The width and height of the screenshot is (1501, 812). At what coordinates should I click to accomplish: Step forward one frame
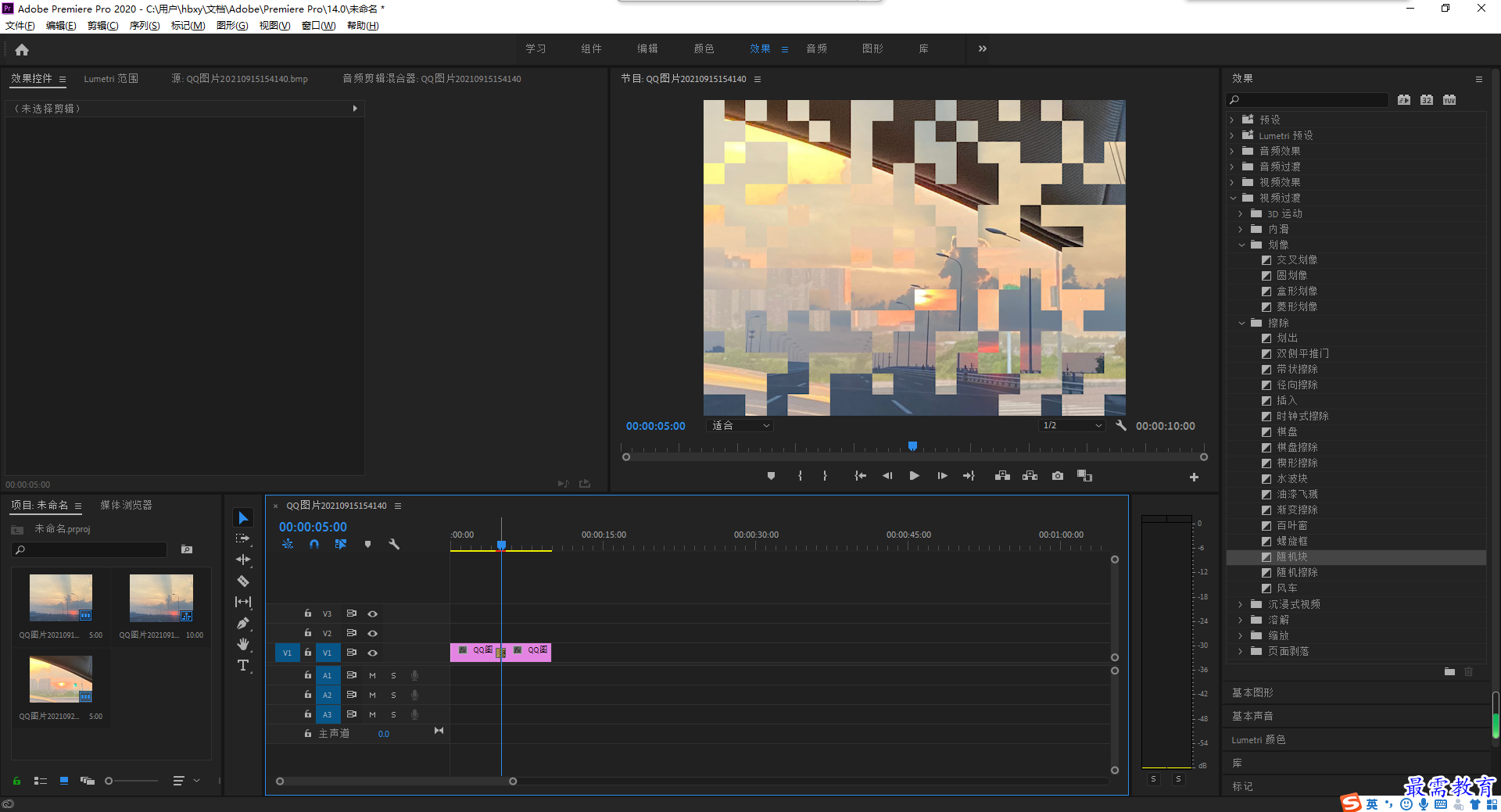coord(942,476)
